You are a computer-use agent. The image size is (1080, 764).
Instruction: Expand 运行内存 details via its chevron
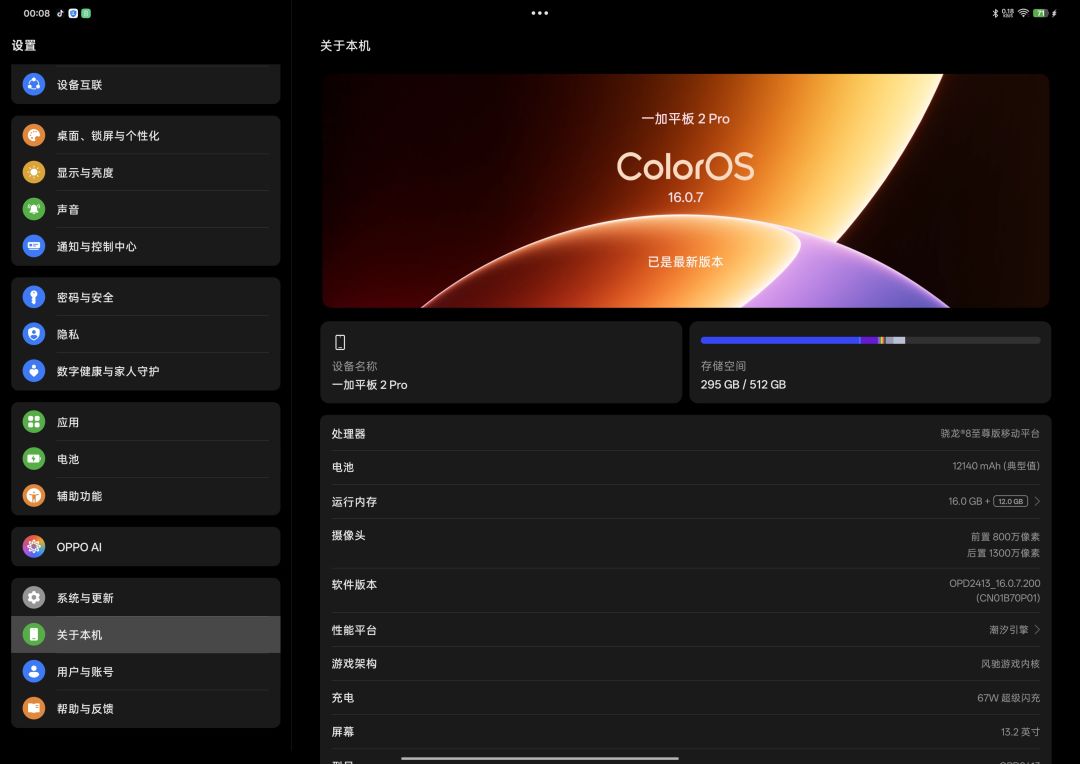(x=1037, y=501)
